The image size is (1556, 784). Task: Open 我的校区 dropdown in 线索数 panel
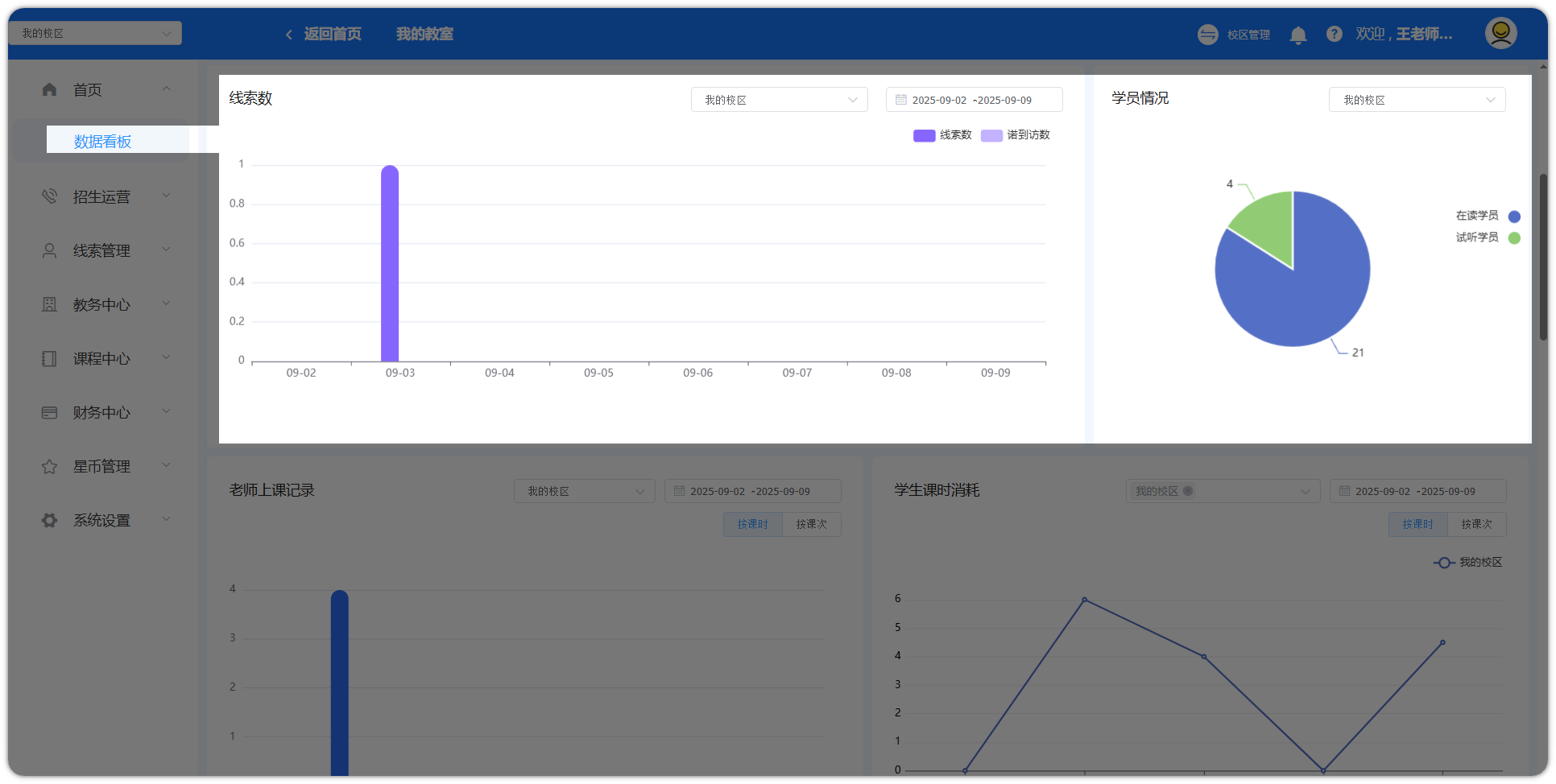click(779, 100)
